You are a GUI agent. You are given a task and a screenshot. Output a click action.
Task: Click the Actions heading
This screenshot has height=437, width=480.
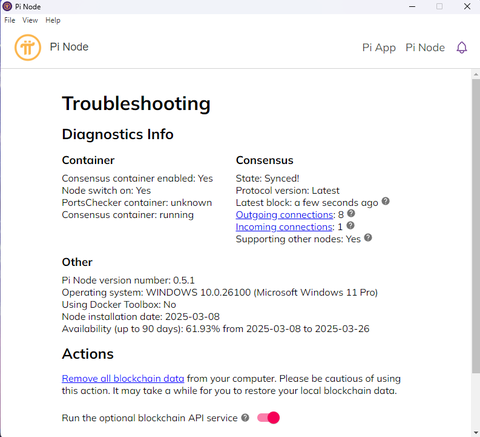pyautogui.click(x=88, y=354)
